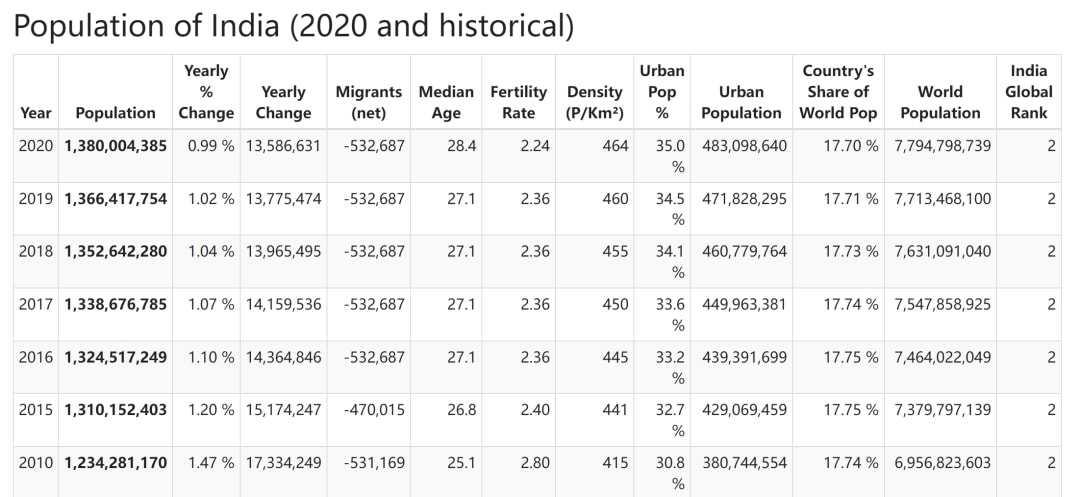Click the 2010 world population 6,956,823,603
Viewport: 1080px width, 497px height.
943,463
